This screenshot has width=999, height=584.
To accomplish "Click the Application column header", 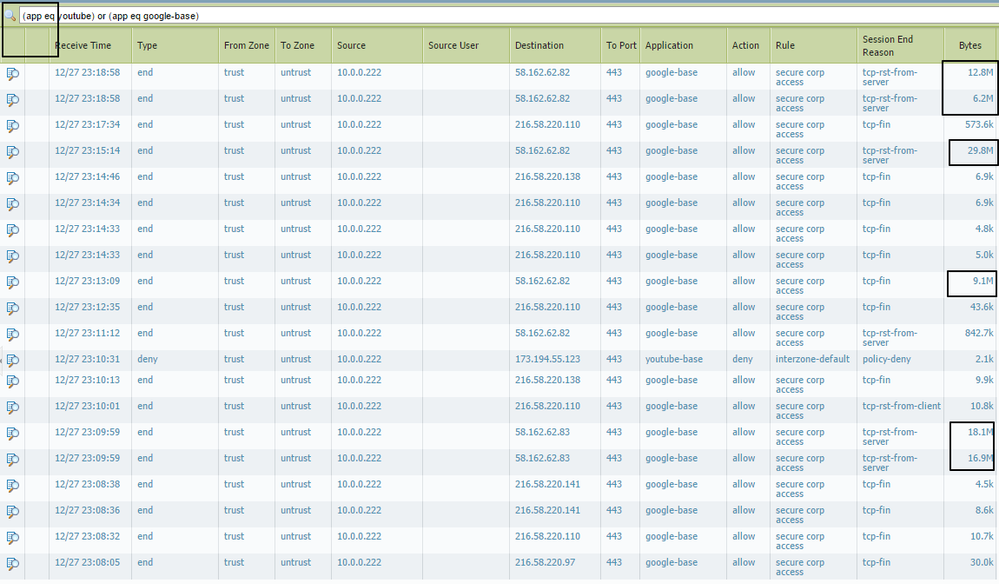I will coord(669,46).
